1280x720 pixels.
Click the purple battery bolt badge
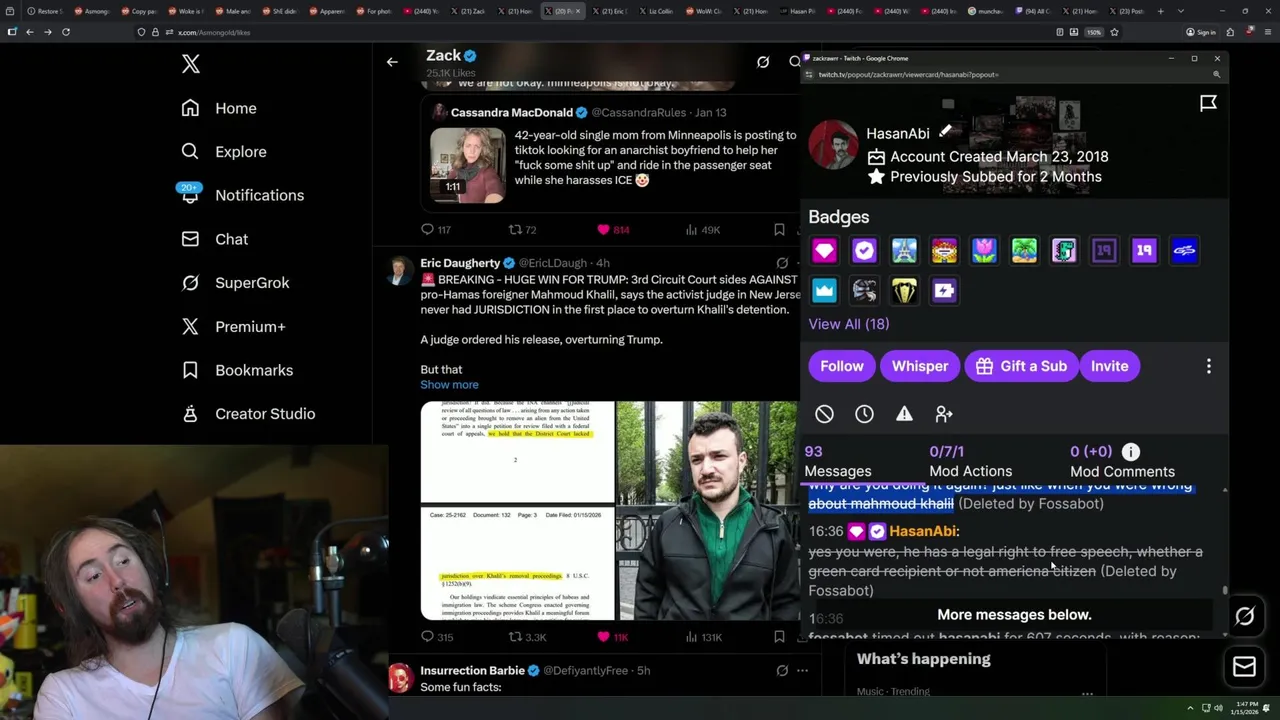pyautogui.click(x=944, y=291)
